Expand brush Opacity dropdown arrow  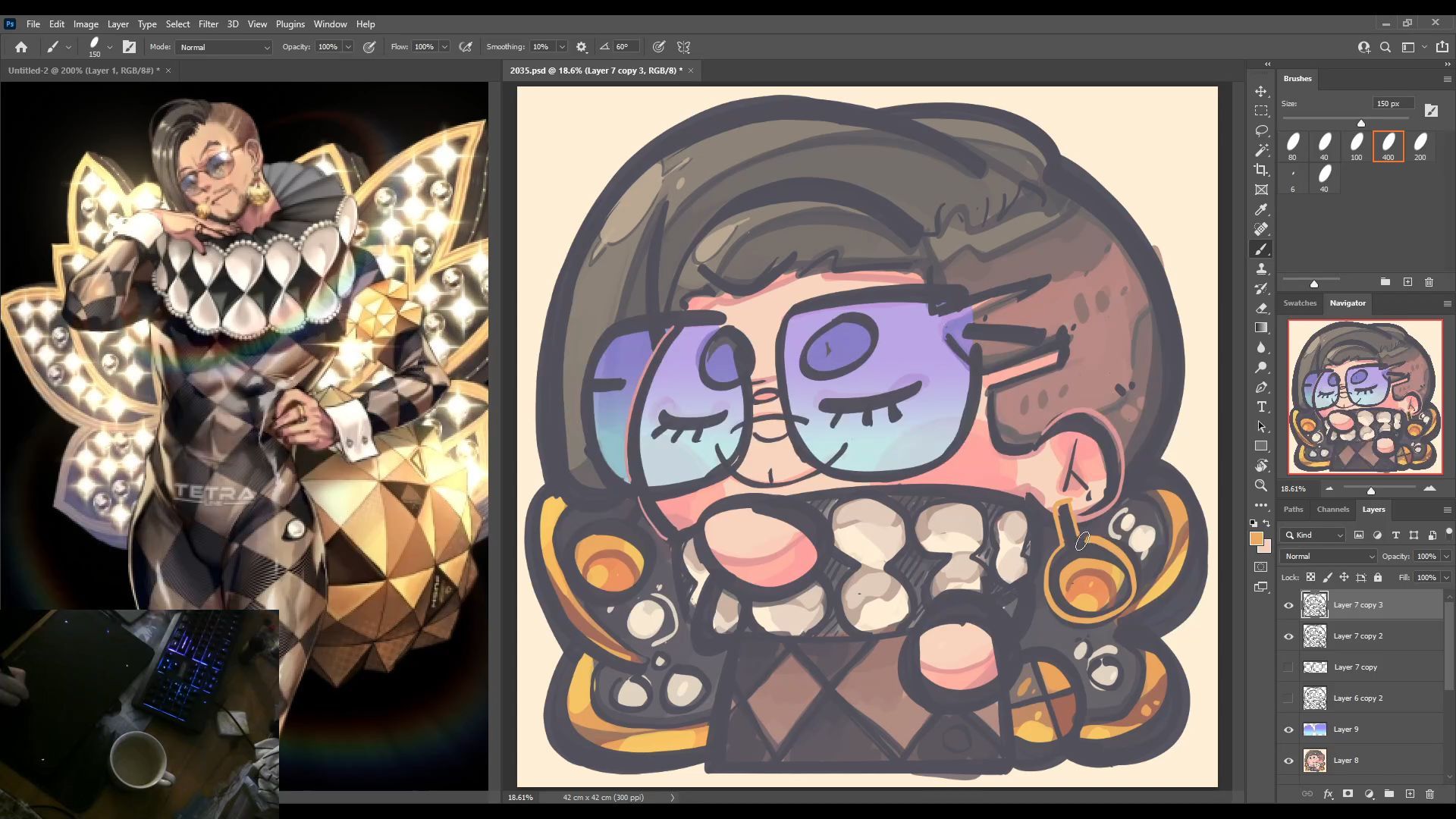(348, 47)
